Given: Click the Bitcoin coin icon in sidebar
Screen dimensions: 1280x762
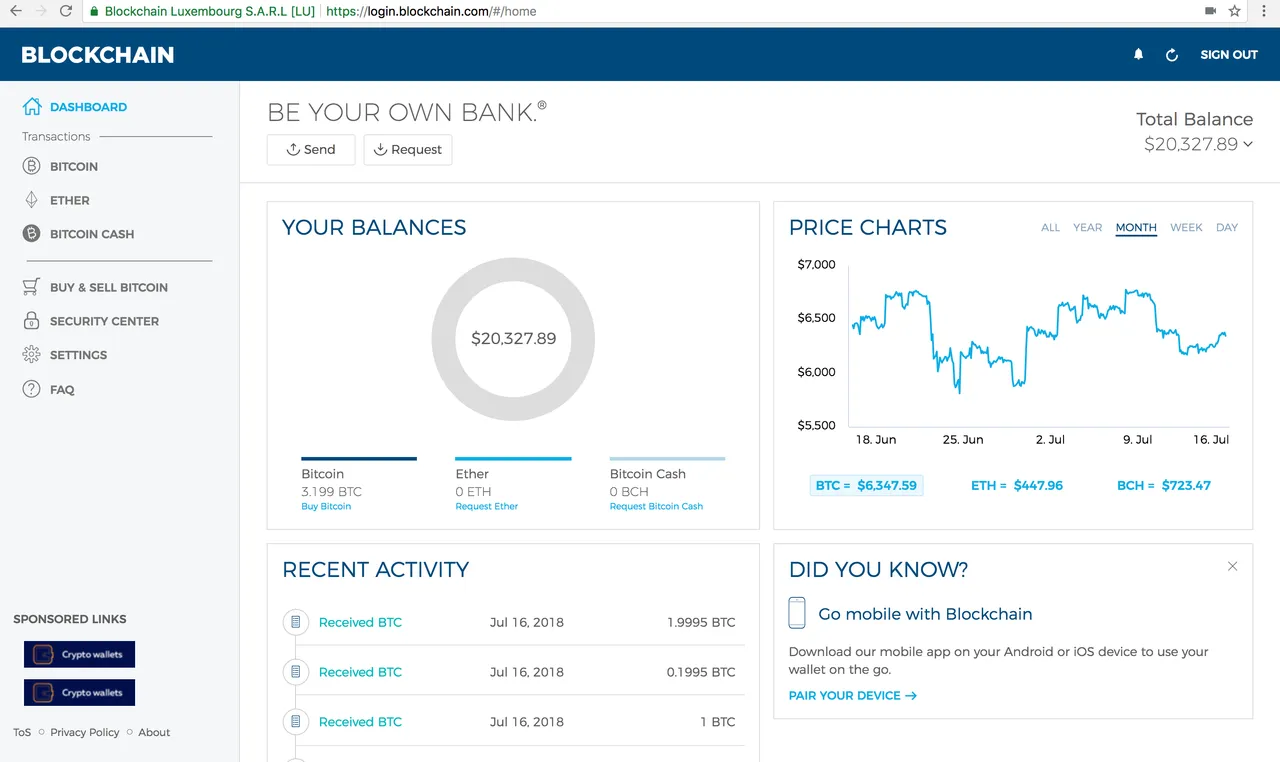Looking at the screenshot, I should pyautogui.click(x=31, y=166).
